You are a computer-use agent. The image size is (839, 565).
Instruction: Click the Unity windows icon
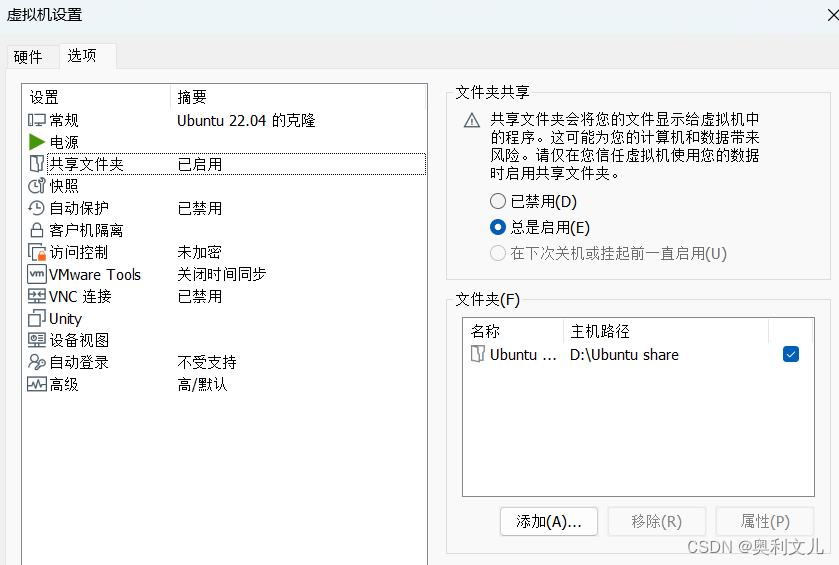[x=36, y=318]
